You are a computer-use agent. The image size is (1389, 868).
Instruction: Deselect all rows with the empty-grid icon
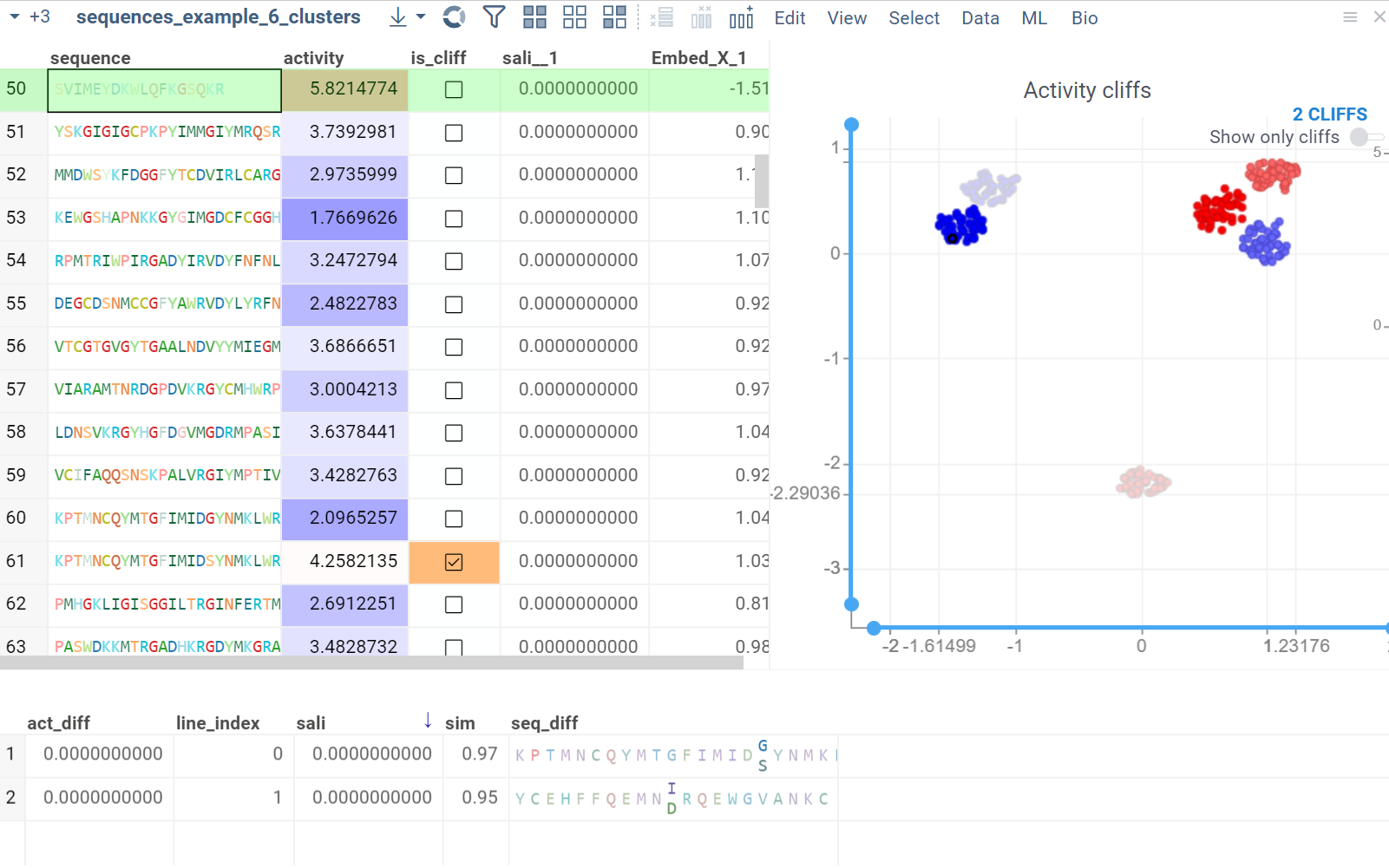(574, 16)
